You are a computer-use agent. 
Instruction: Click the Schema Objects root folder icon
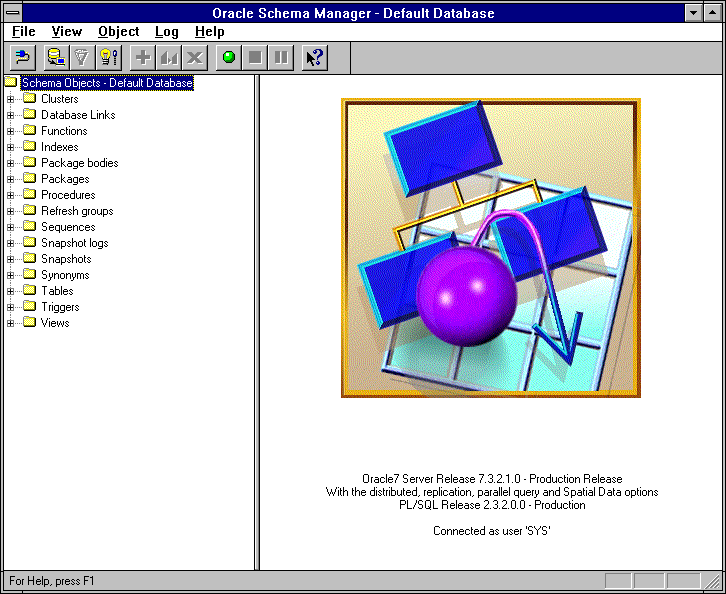pos(11,83)
